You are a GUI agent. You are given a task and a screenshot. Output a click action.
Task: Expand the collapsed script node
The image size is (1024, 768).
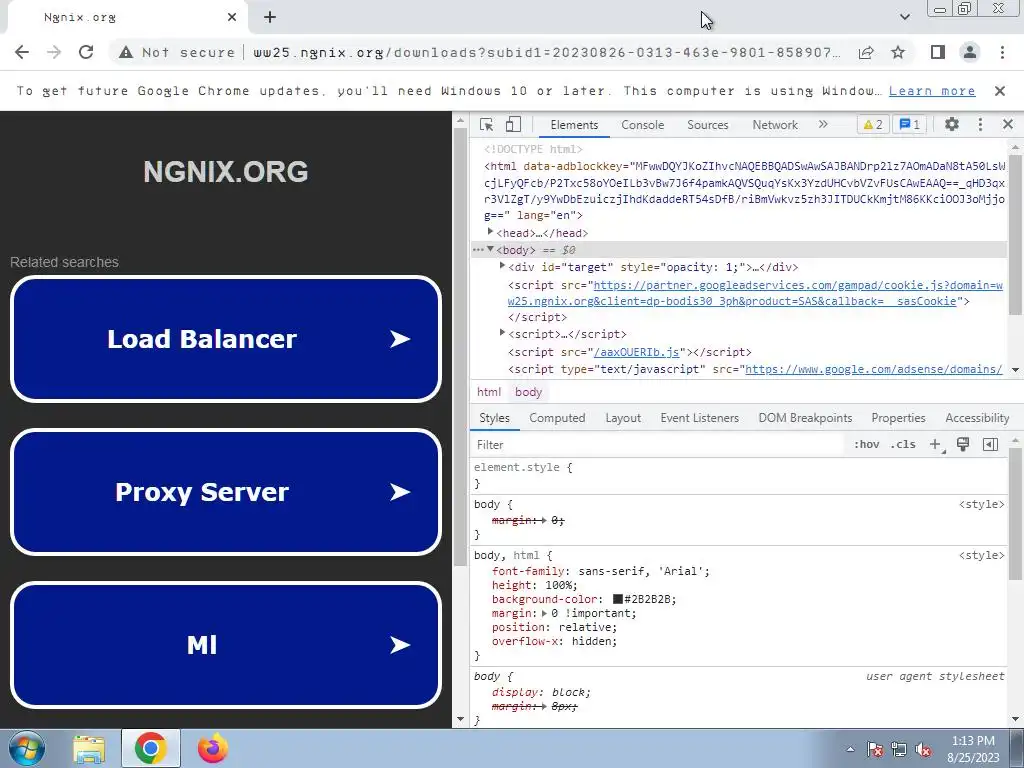point(502,333)
